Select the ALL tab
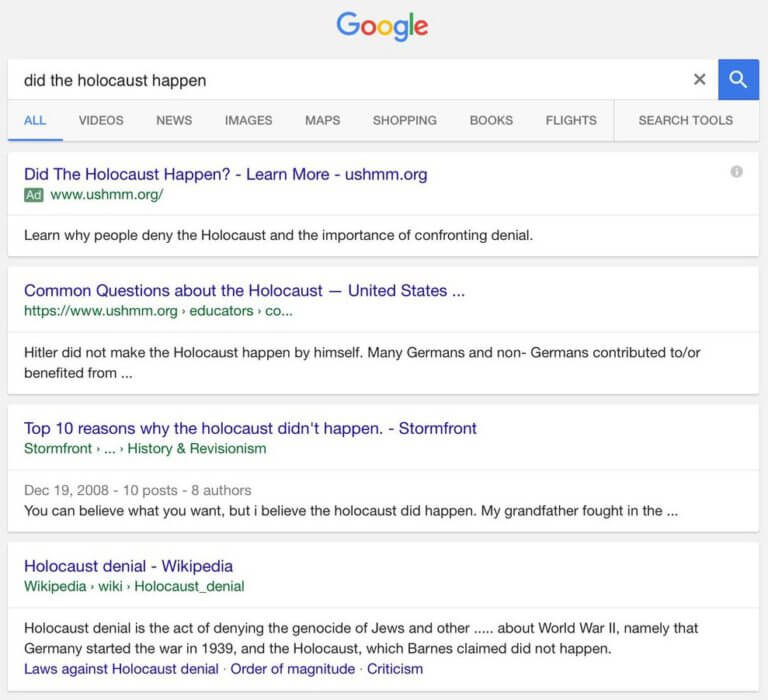Image resolution: width=768 pixels, height=700 pixels. tap(35, 121)
